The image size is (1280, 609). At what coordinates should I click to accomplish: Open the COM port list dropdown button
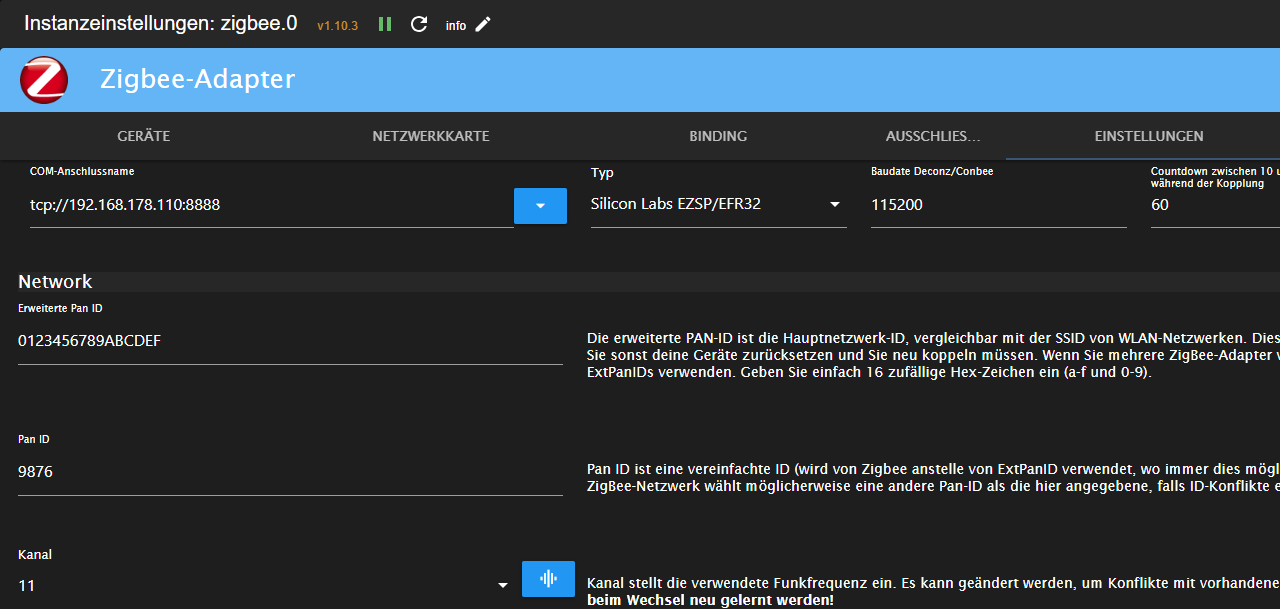[x=540, y=206]
